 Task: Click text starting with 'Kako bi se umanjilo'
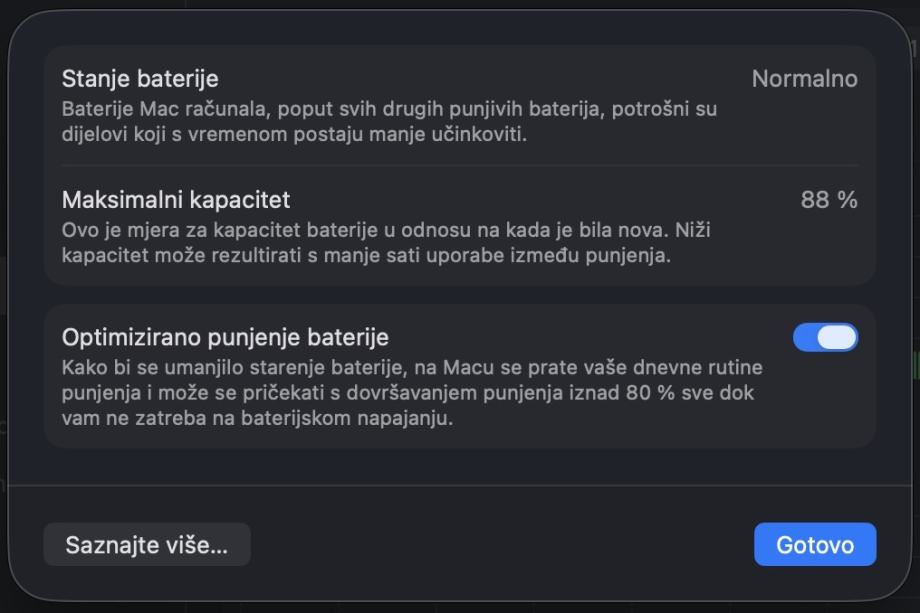pos(410,368)
